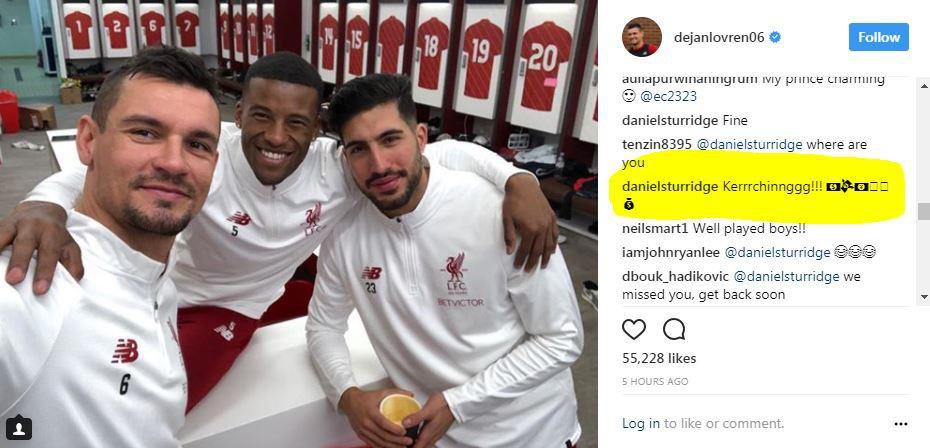Click scrollbar down arrow in comments
Screen dimensions: 930x448
(x=923, y=296)
